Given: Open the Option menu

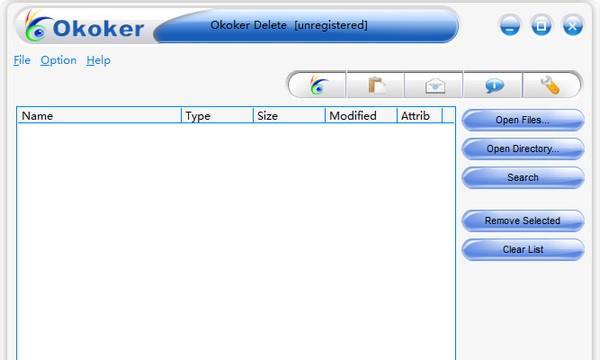Looking at the screenshot, I should [x=58, y=60].
